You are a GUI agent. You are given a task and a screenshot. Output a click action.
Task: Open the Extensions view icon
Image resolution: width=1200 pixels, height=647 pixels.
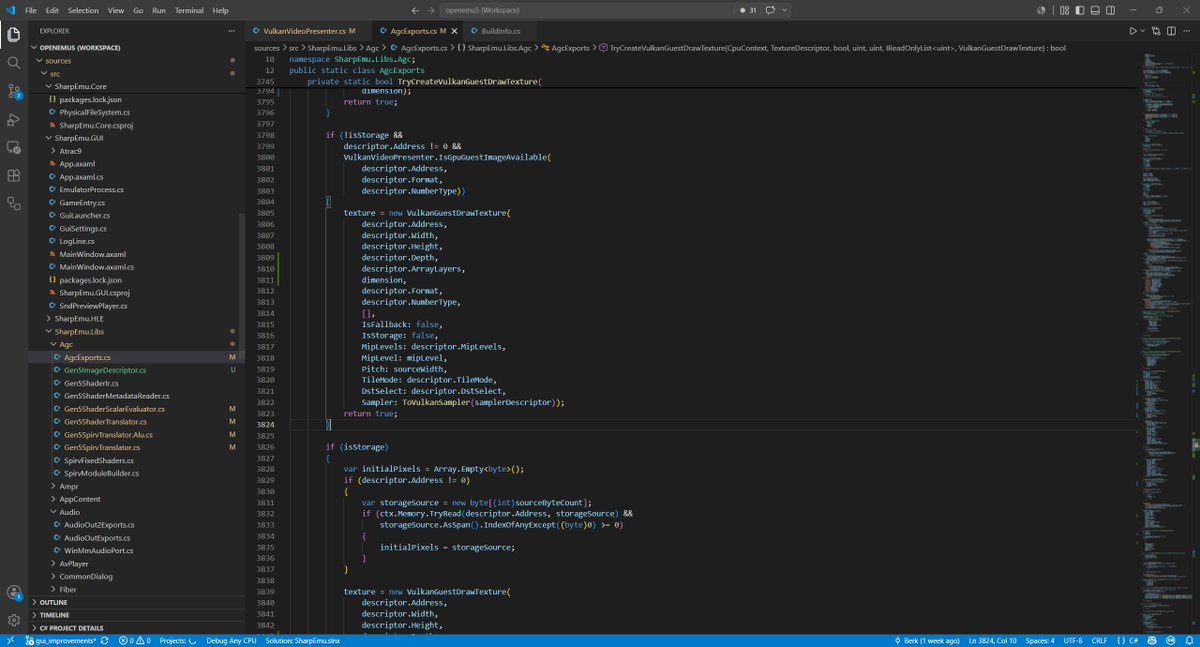point(14,175)
